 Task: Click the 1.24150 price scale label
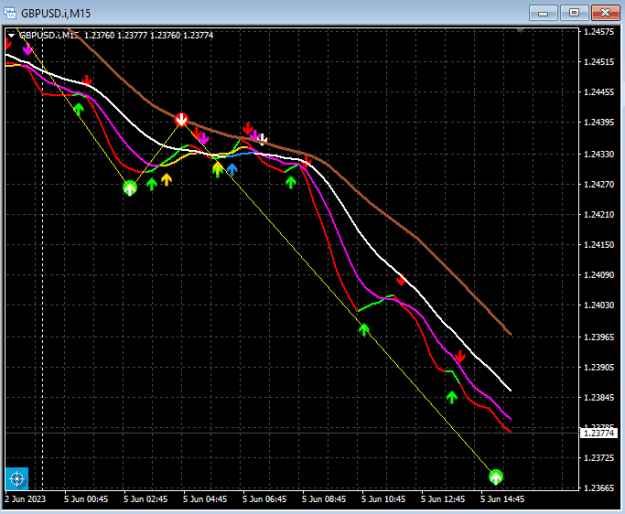599,245
